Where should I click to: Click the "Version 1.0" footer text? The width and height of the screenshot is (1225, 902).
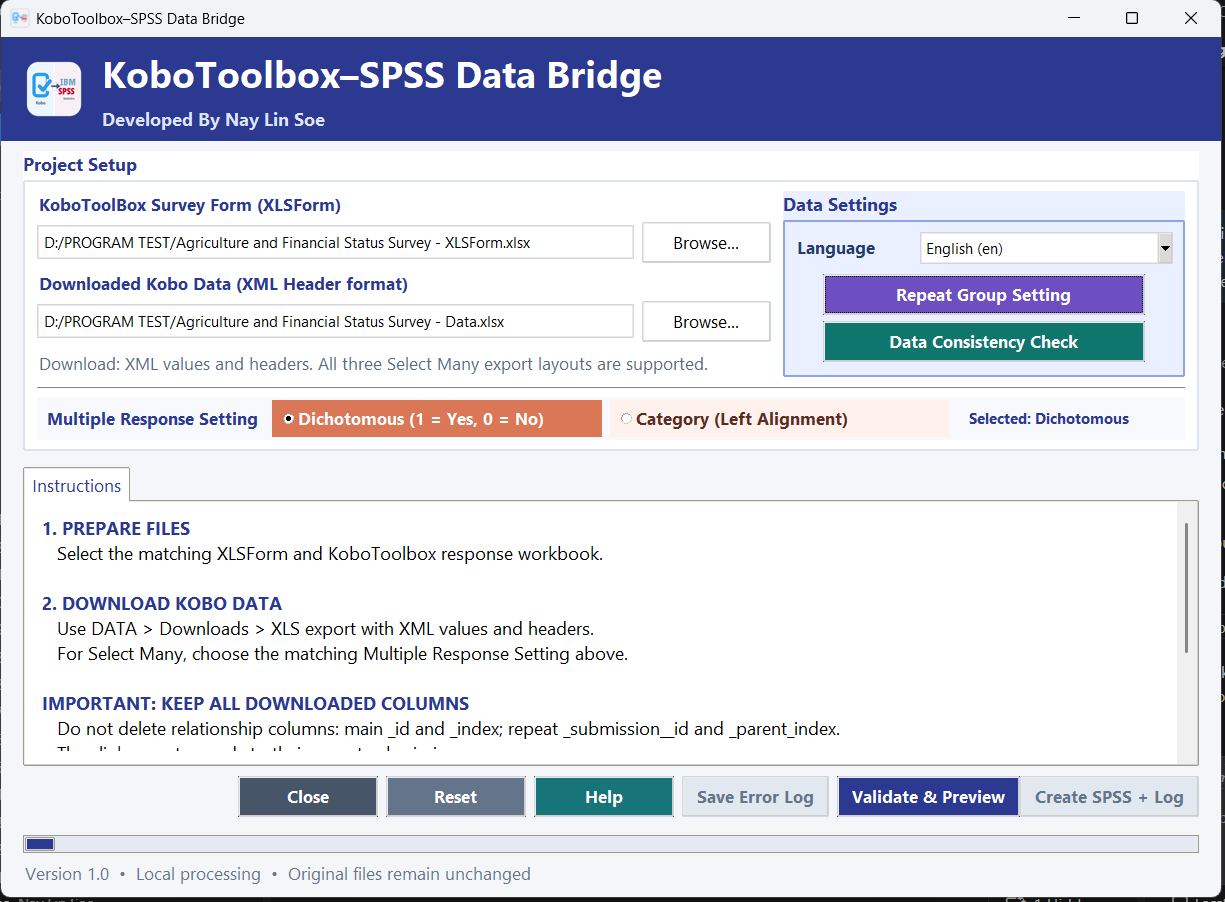click(x=67, y=874)
